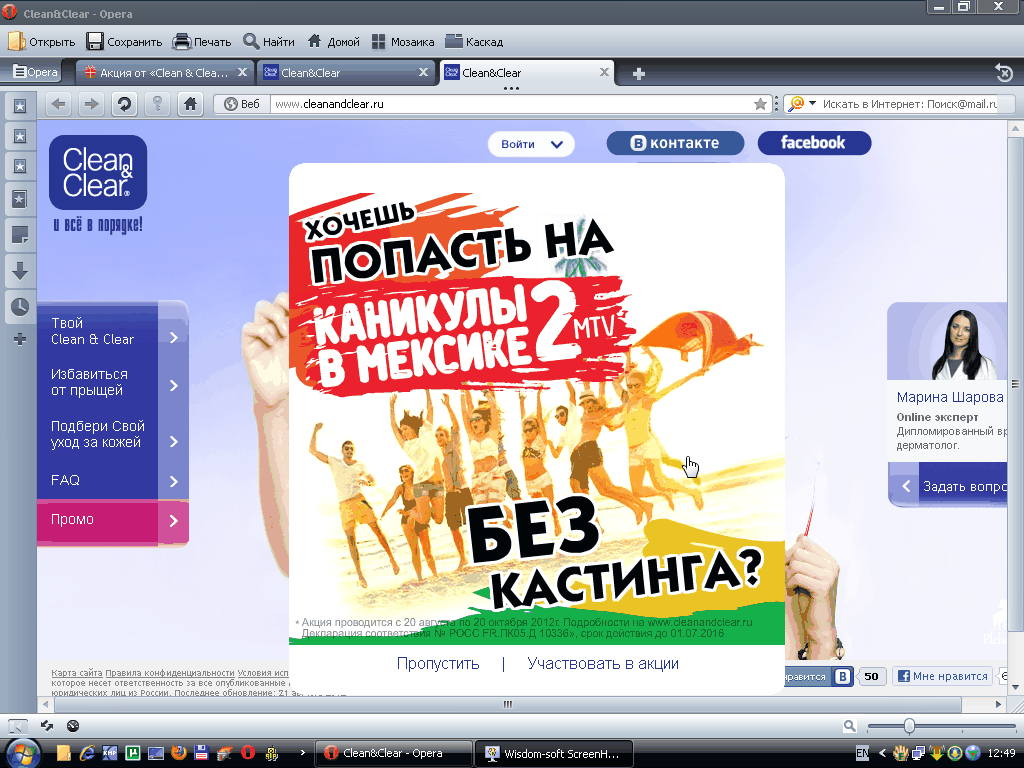Click the Opera Back arrow button
The width and height of the screenshot is (1024, 768).
pos(59,104)
